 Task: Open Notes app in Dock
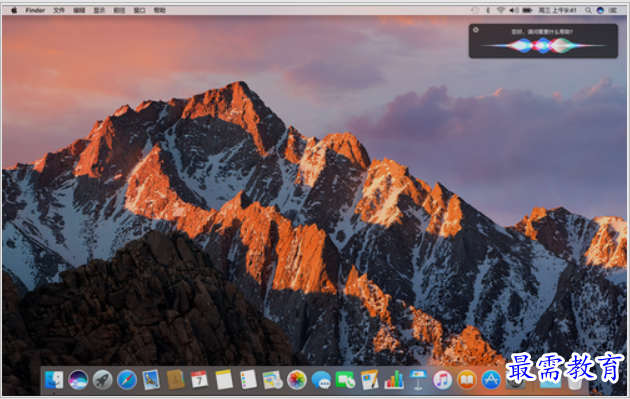(224, 380)
